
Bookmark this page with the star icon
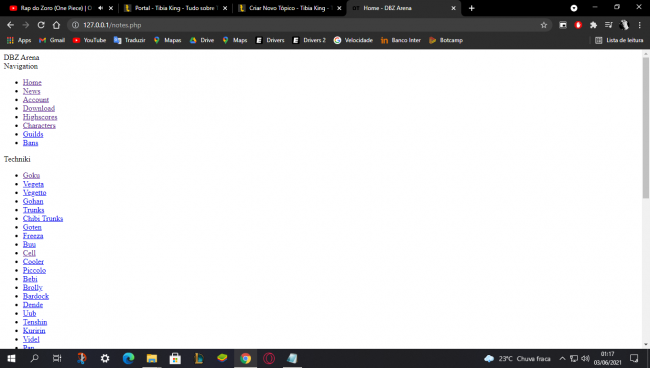[543, 25]
